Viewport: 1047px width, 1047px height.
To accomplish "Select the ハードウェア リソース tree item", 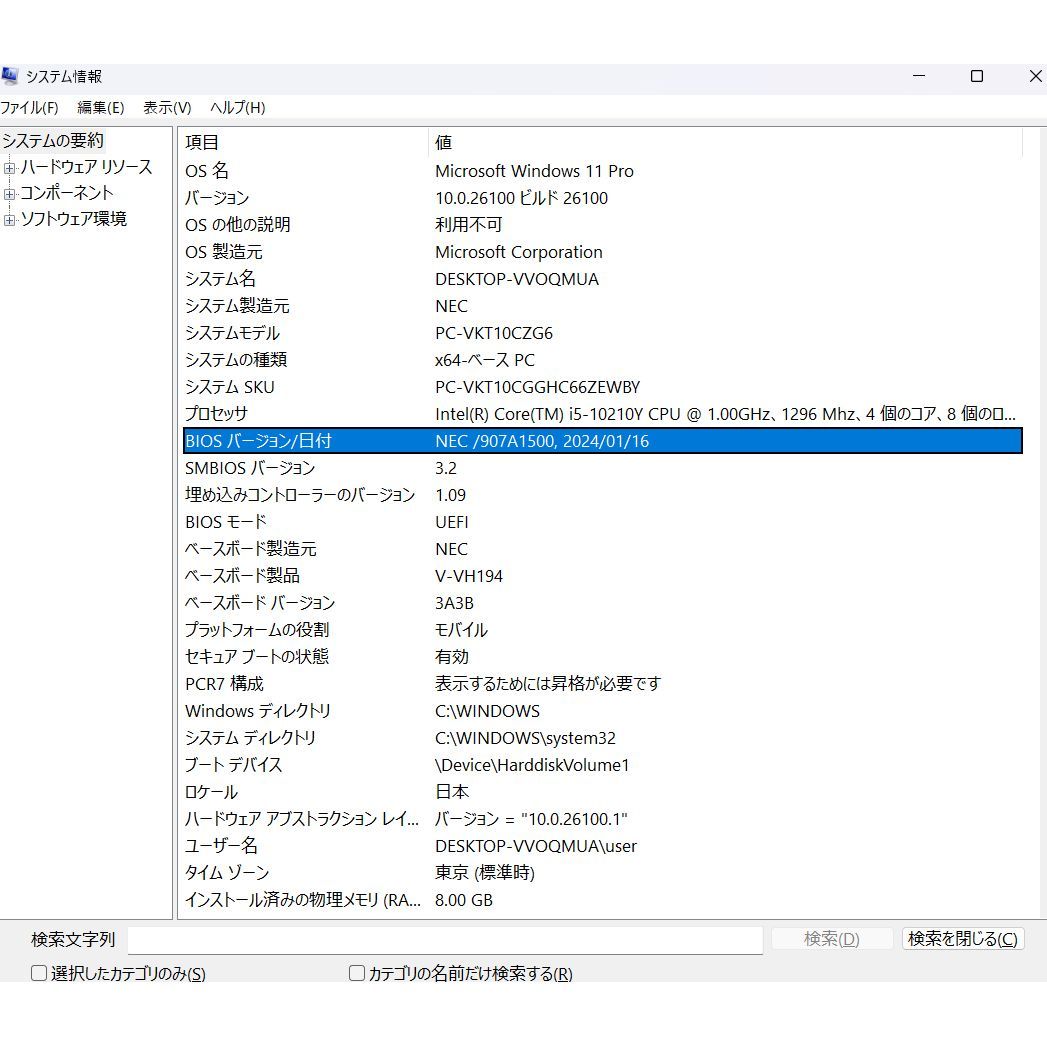I will pos(86,167).
